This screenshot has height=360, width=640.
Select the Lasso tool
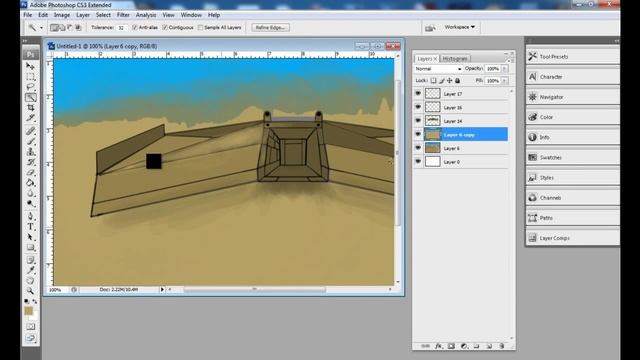click(x=30, y=87)
